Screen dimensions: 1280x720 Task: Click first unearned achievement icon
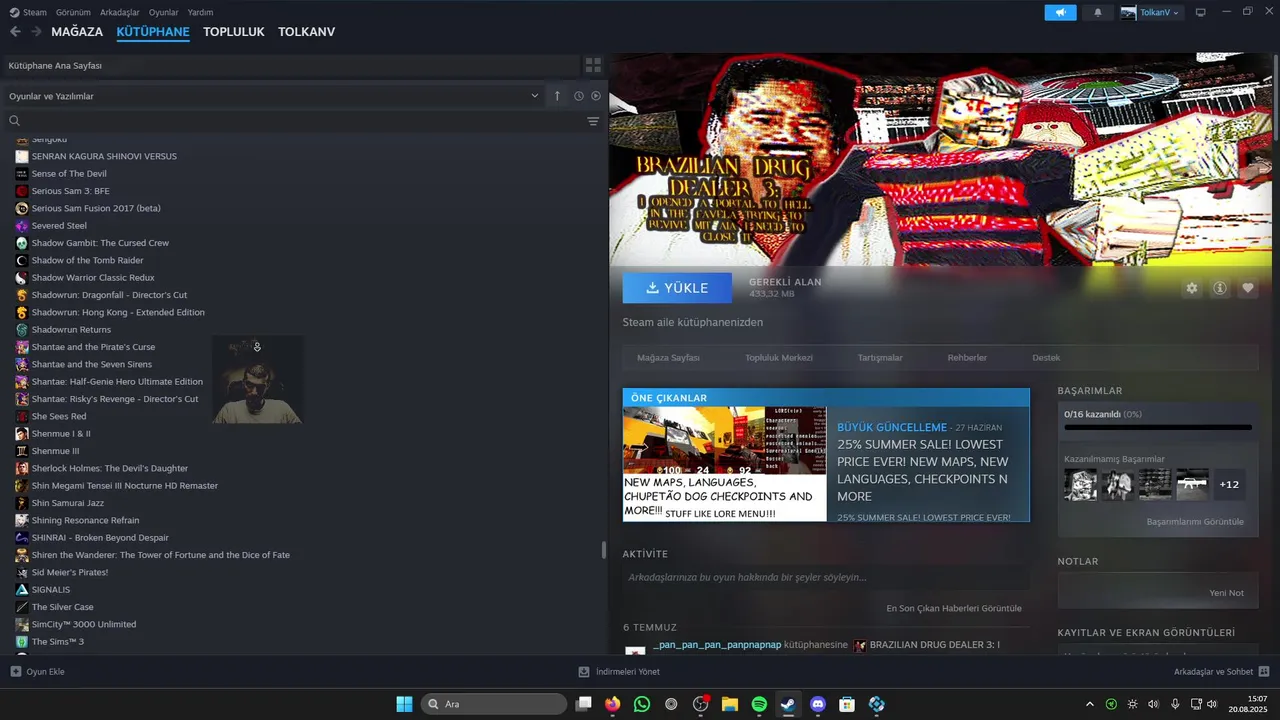(x=1080, y=484)
